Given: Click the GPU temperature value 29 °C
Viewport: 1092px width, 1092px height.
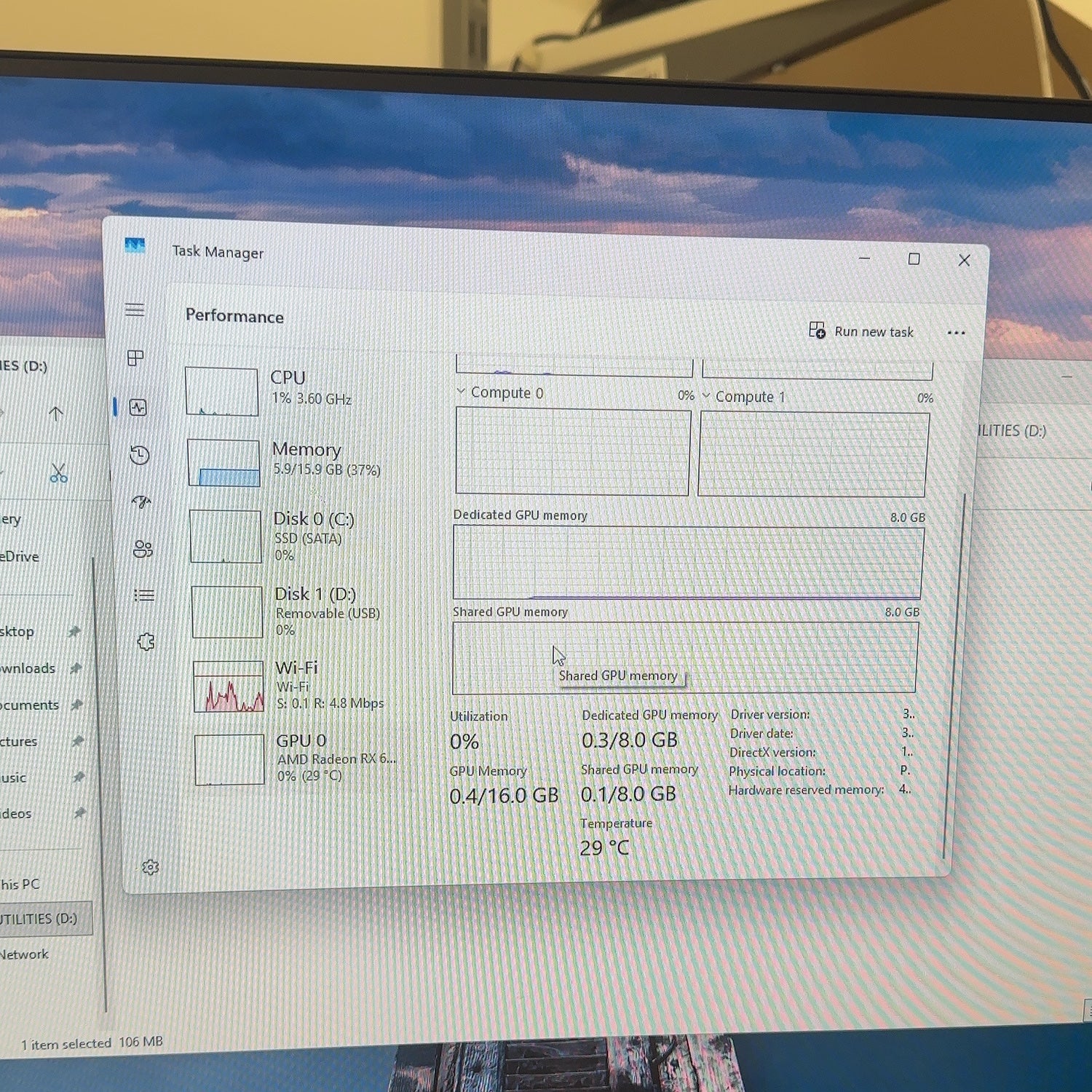Looking at the screenshot, I should pos(604,848).
